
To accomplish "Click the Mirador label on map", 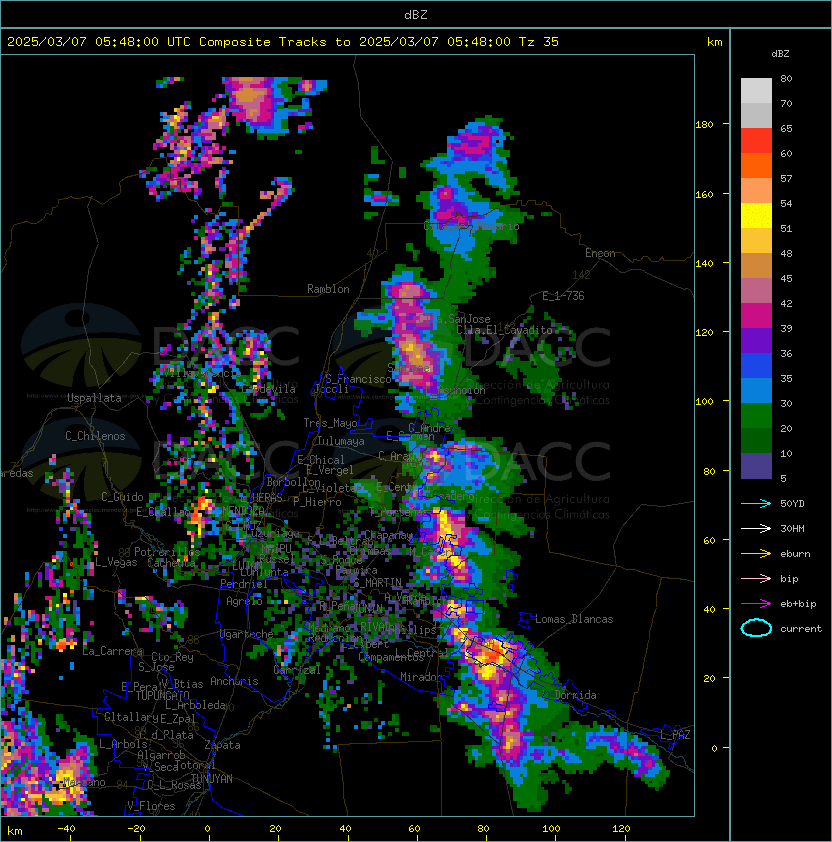I will (422, 677).
